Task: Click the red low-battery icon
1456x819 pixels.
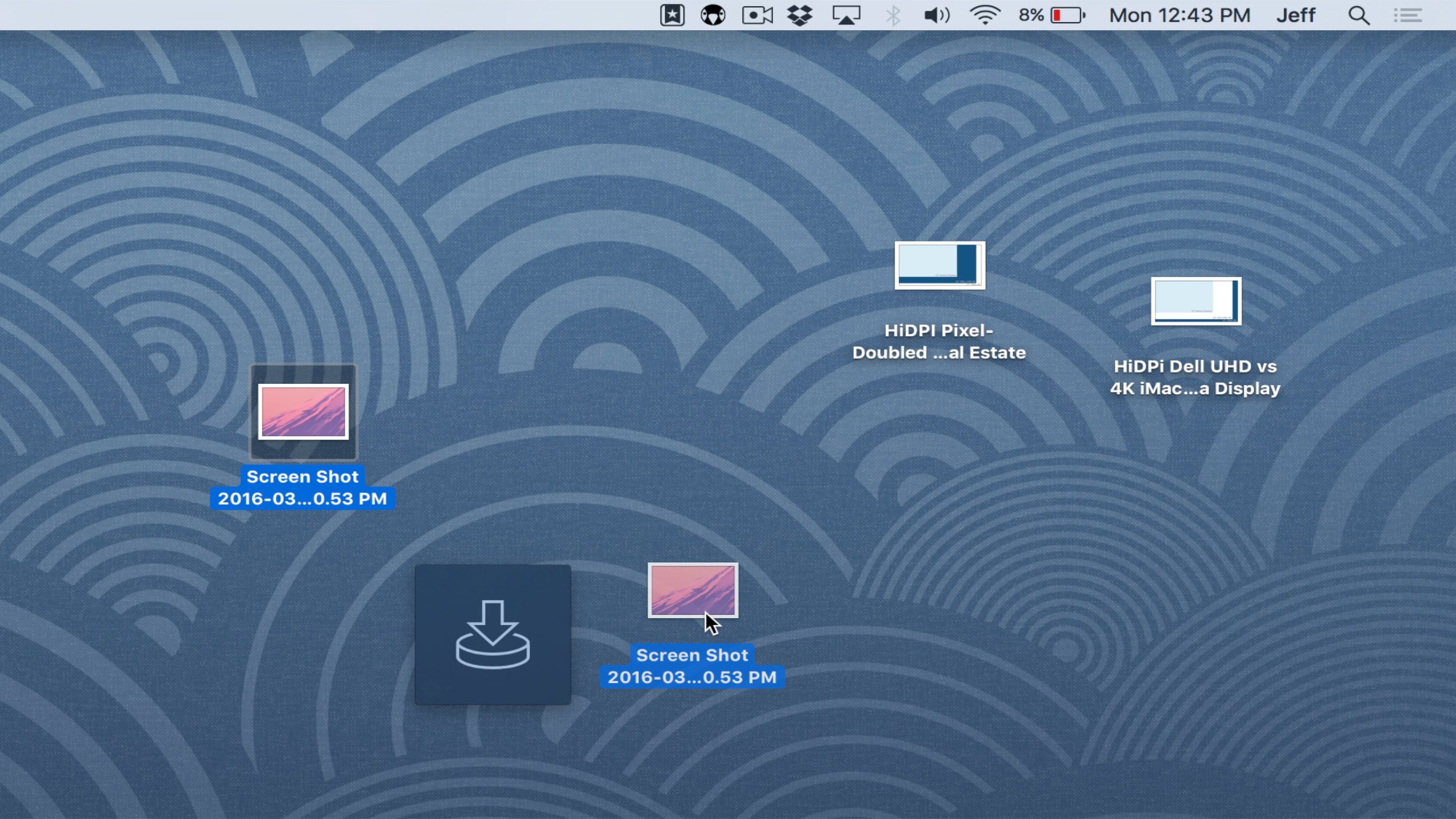Action: pos(1068,15)
